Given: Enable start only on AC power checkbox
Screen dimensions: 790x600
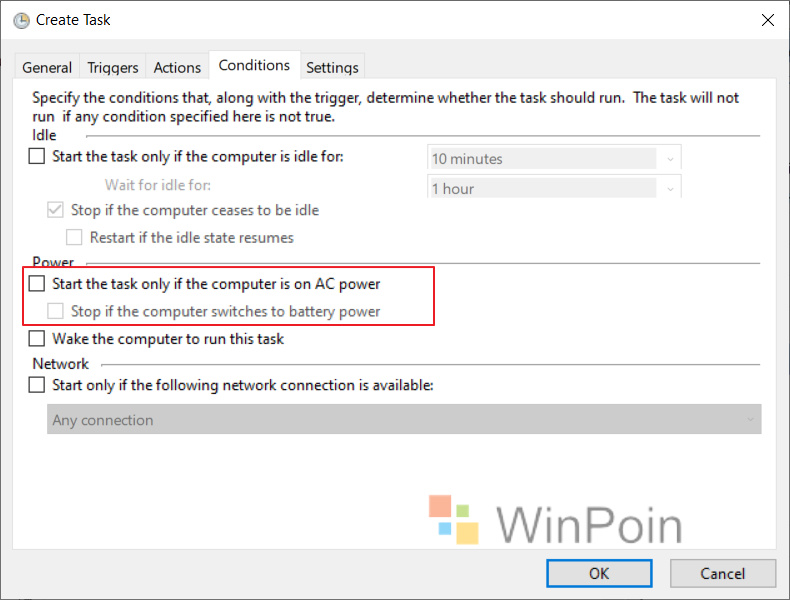Looking at the screenshot, I should [x=37, y=284].
